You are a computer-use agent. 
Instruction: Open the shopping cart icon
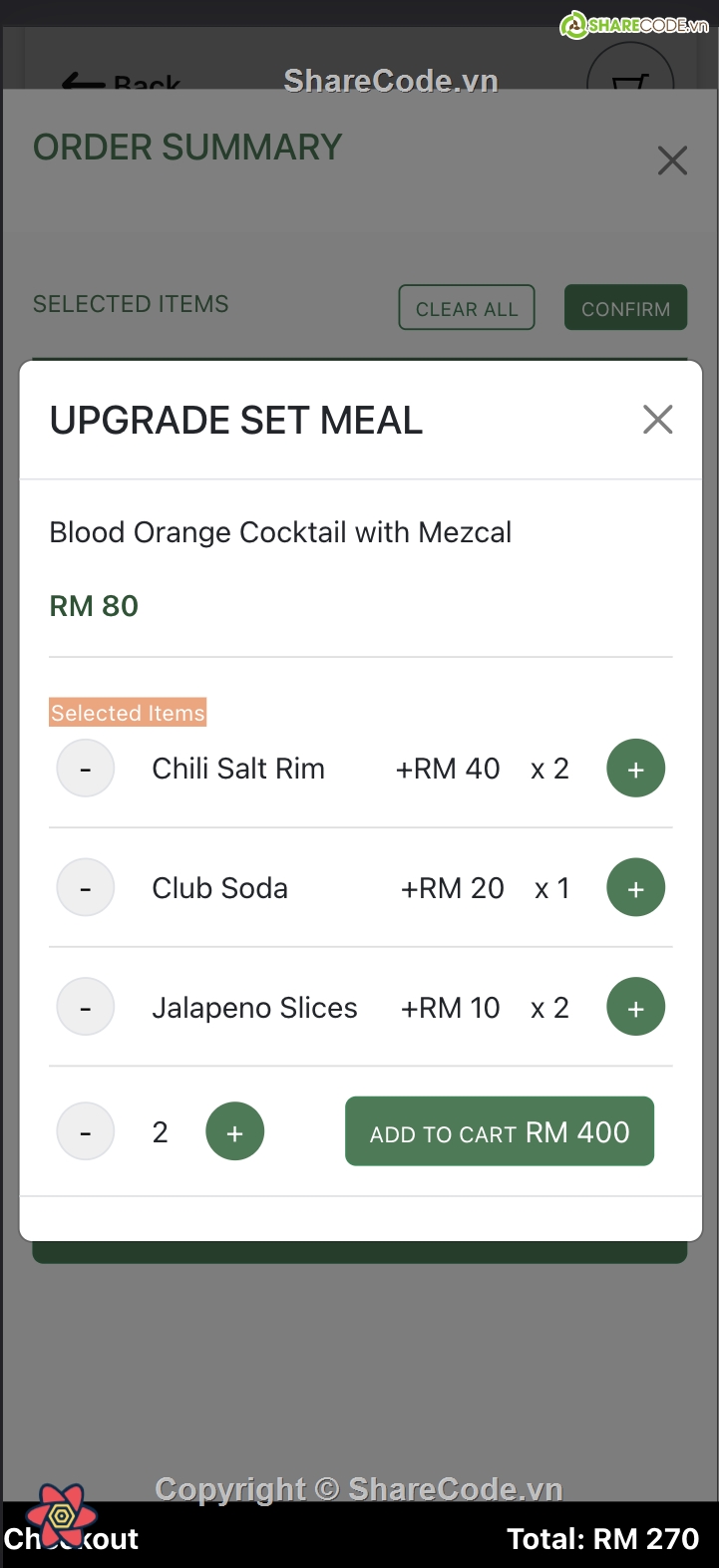click(x=630, y=78)
